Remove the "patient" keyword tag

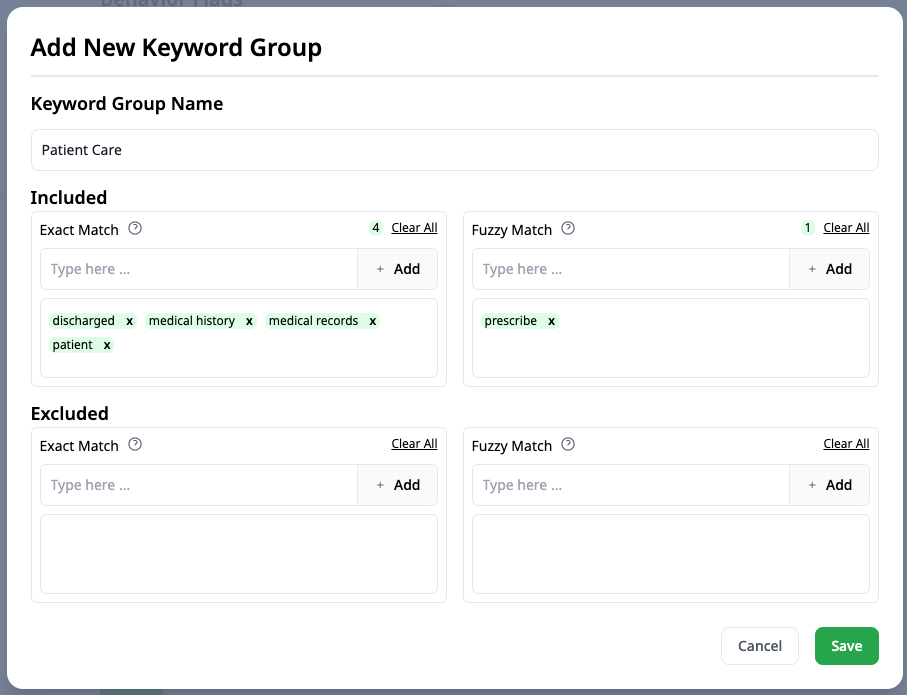pos(107,344)
